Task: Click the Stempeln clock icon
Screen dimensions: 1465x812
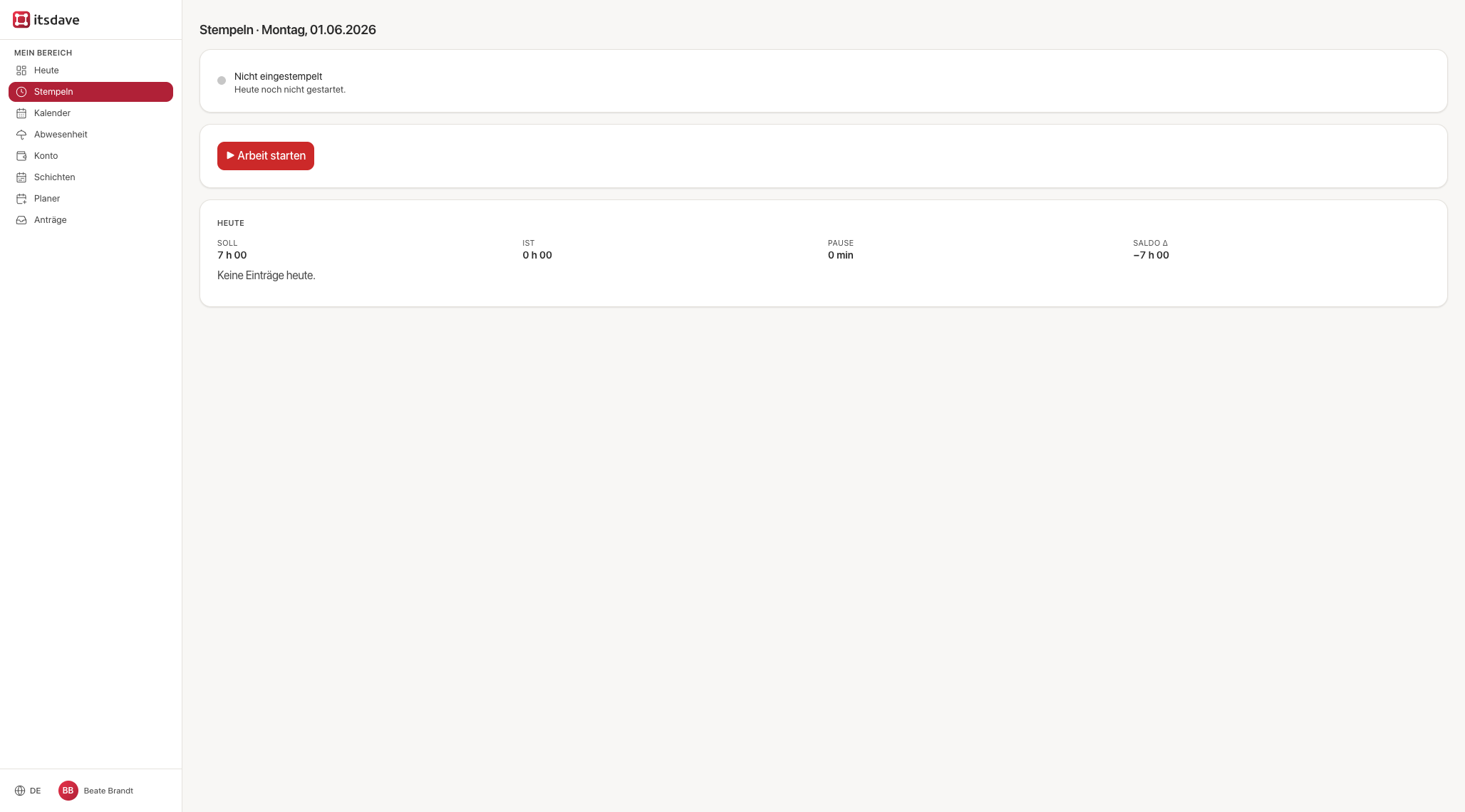Action: [21, 92]
